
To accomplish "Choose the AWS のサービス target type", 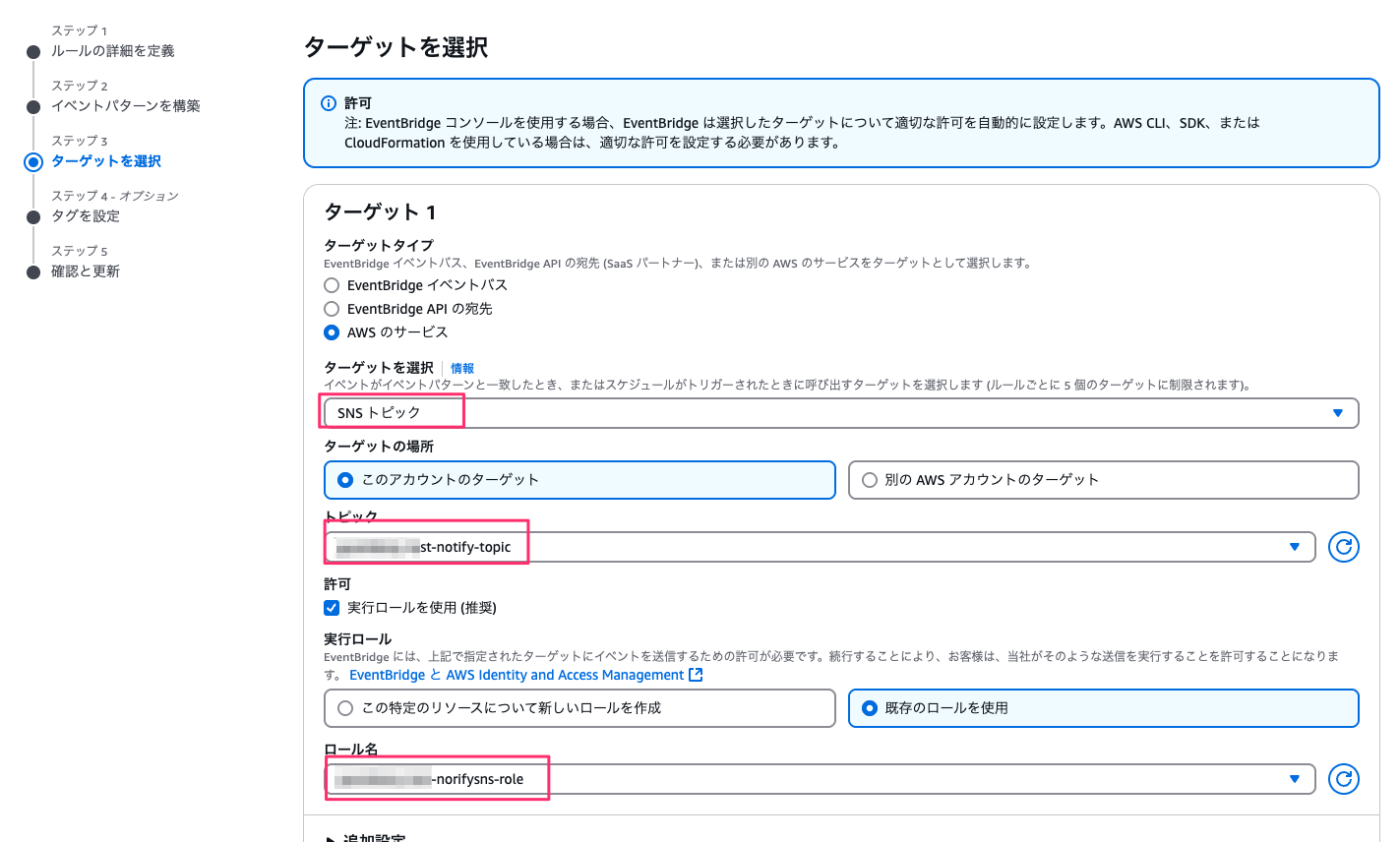I will [332, 332].
